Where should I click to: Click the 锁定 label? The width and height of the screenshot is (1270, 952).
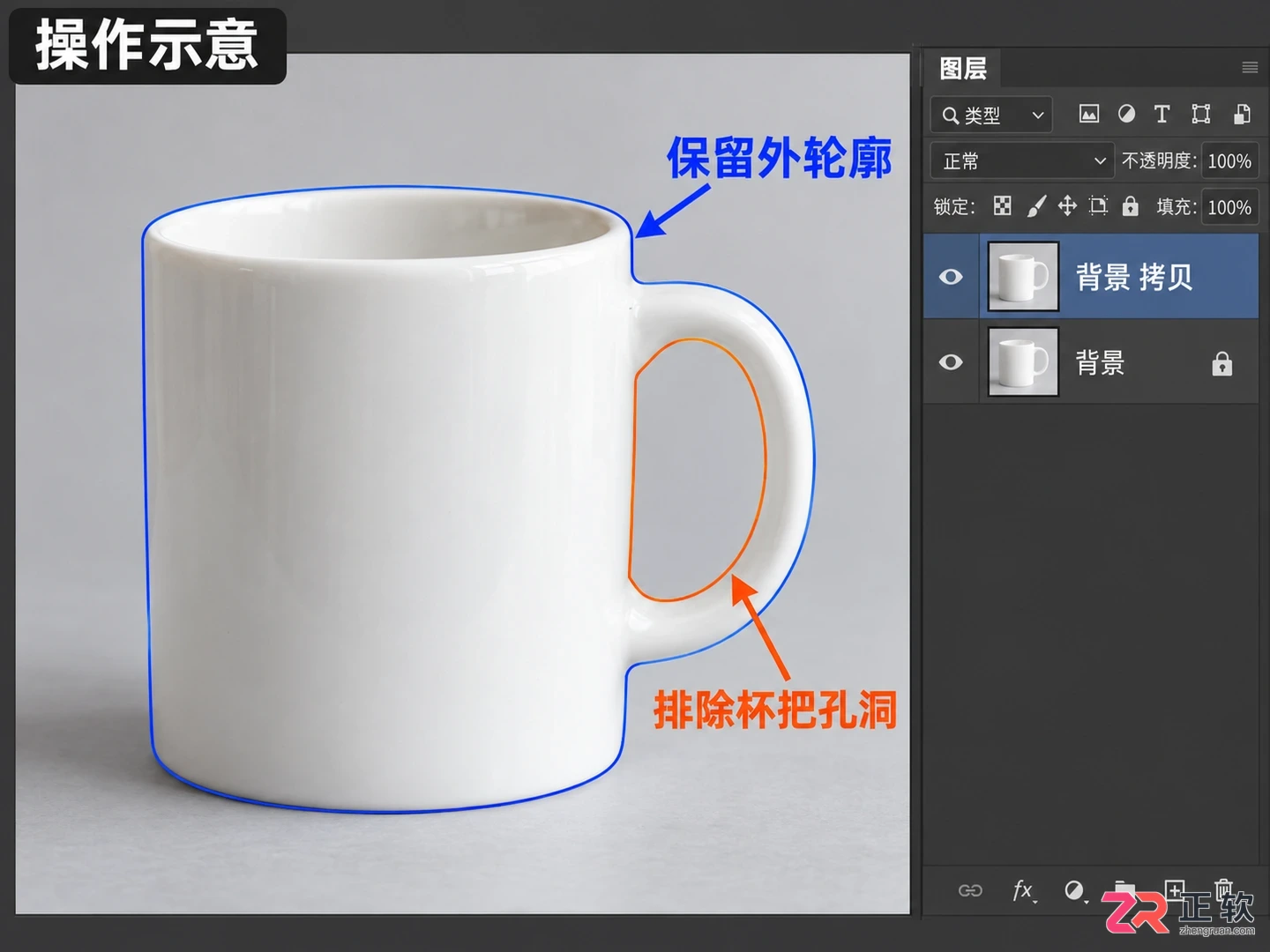954,207
